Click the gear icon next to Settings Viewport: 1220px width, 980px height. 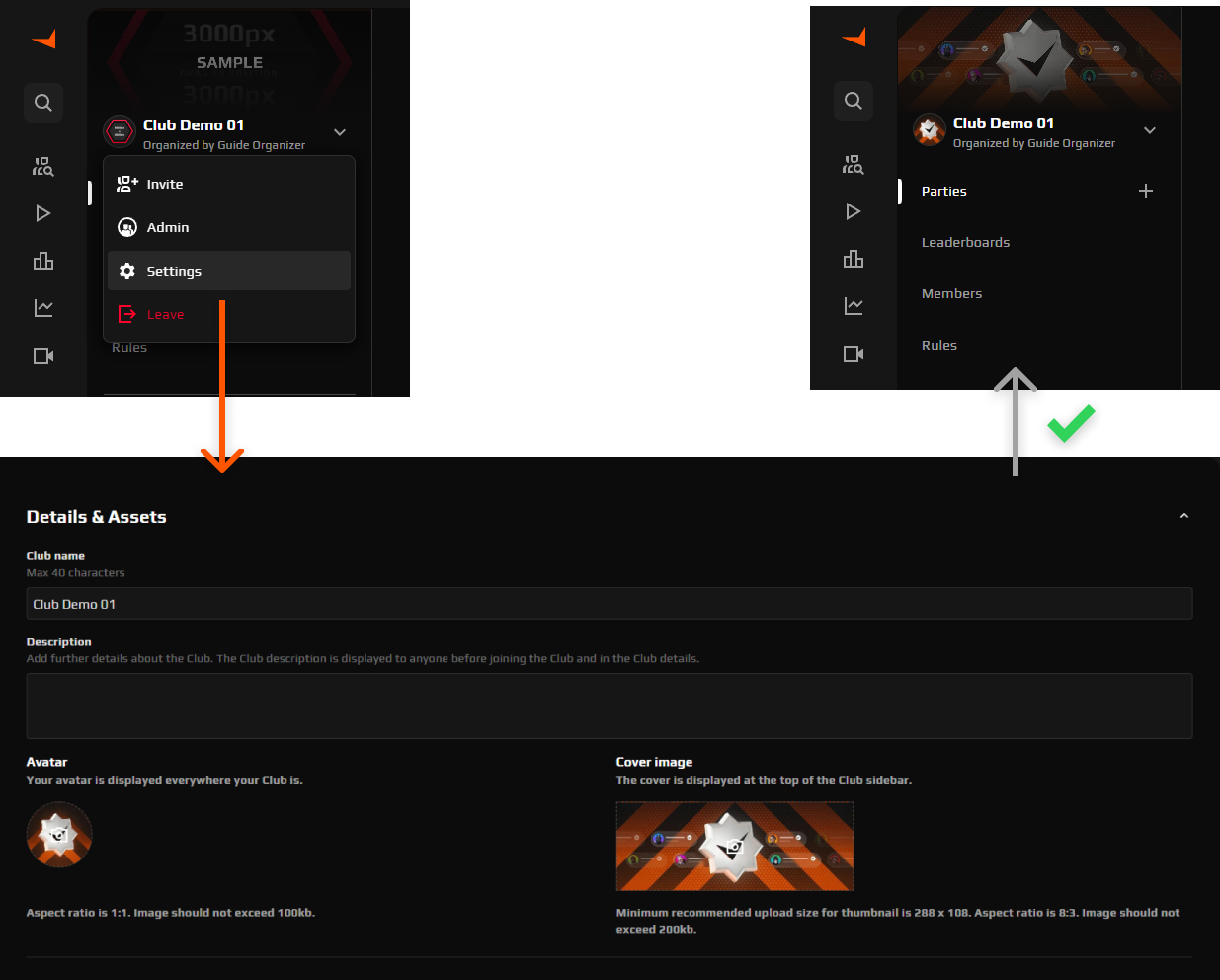(127, 270)
